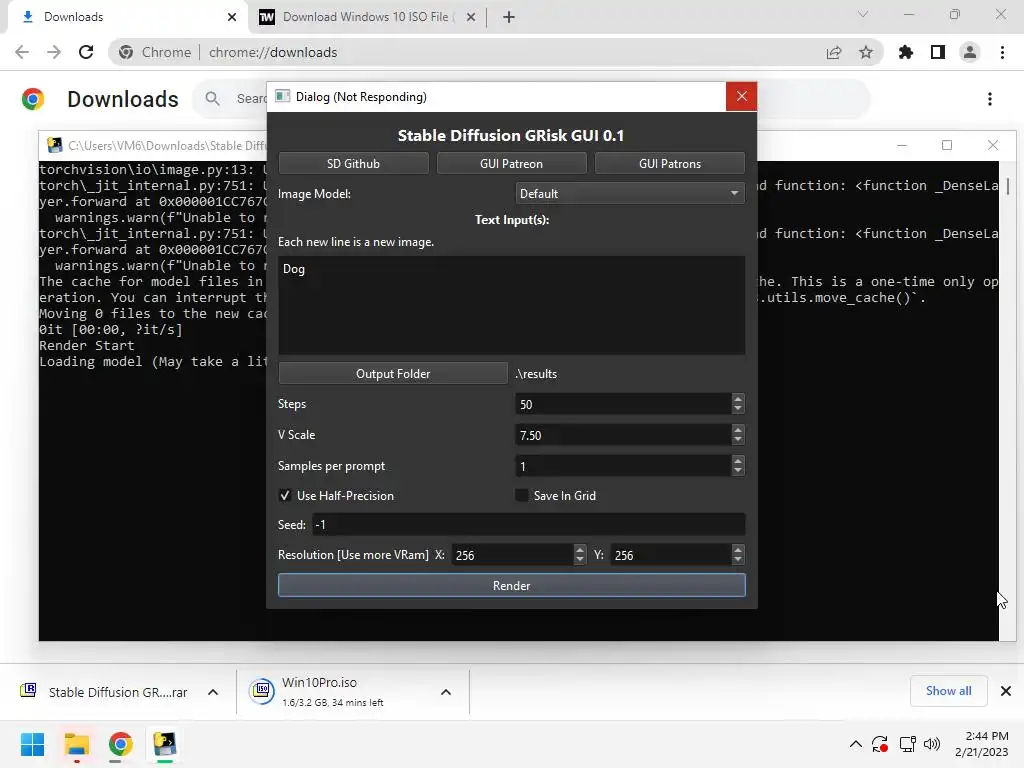Viewport: 1024px width, 768px height.
Task: Open Chrome from the taskbar
Action: [120, 744]
